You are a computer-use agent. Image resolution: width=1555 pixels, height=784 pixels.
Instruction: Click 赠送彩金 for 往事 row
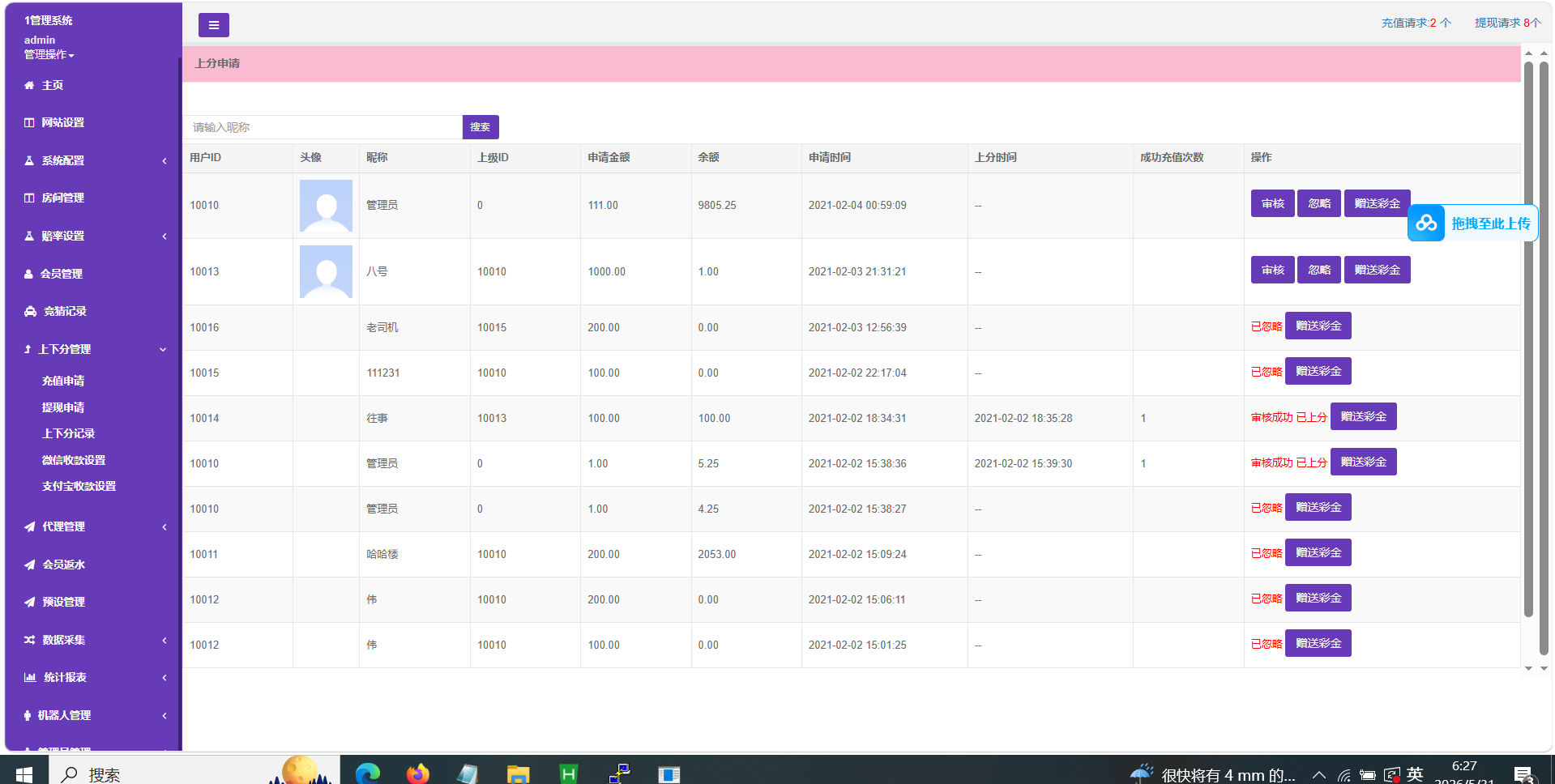point(1363,416)
